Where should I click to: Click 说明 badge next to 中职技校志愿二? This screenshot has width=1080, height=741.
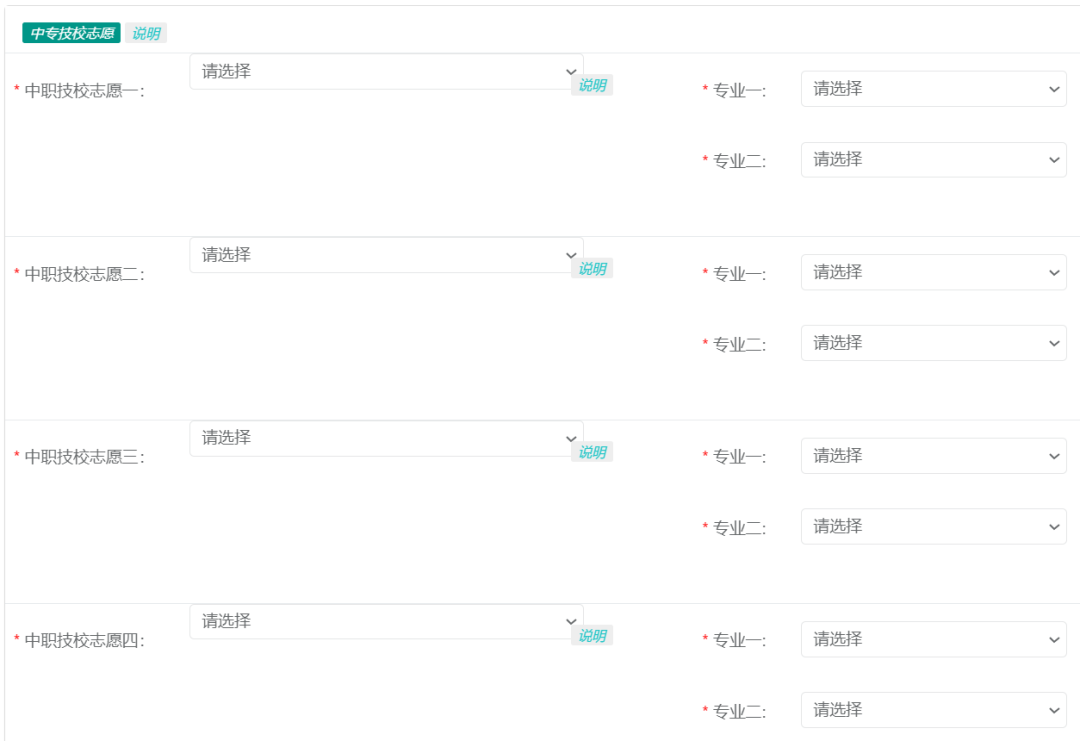tap(592, 269)
